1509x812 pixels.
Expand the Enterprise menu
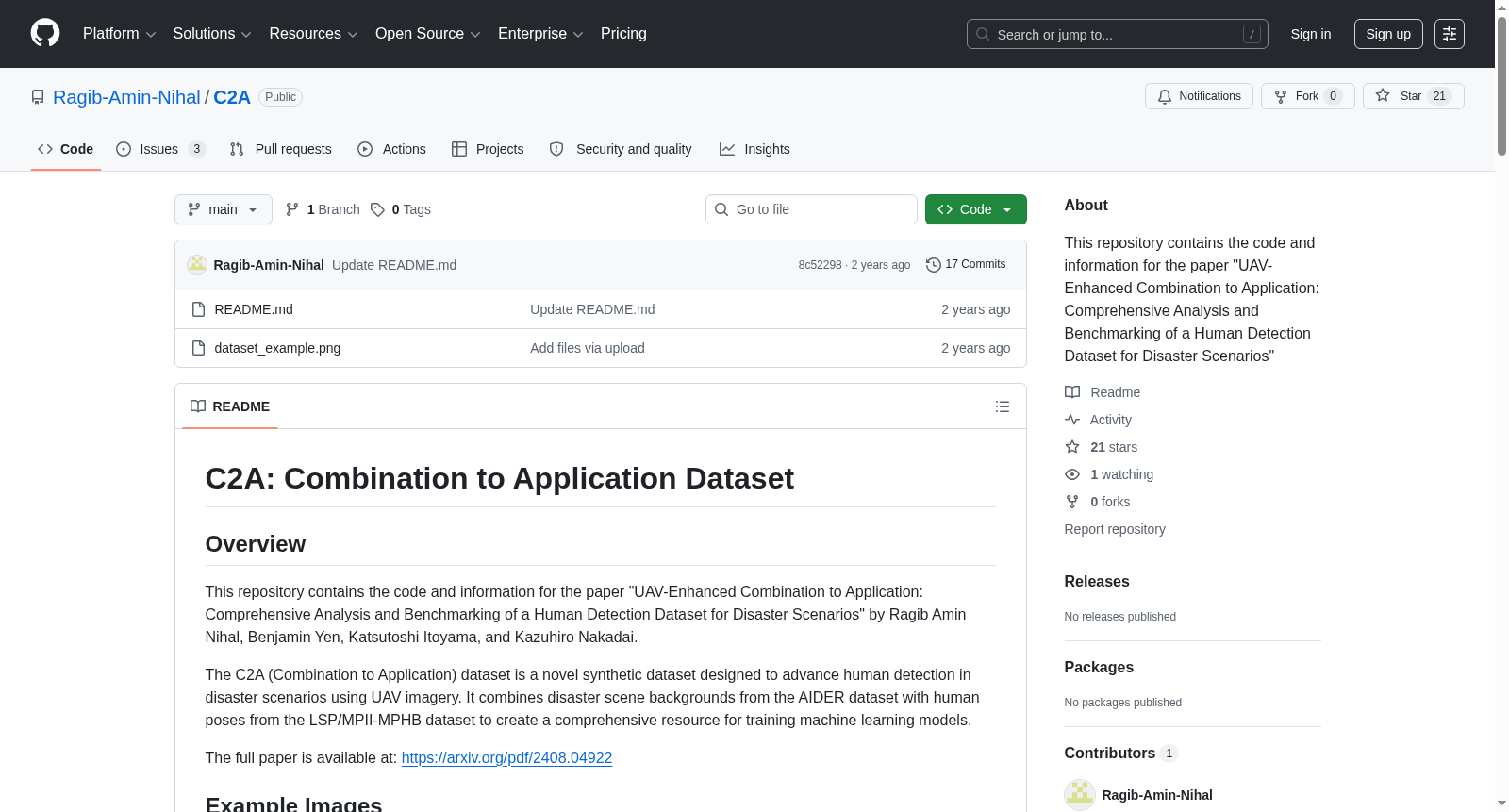(540, 34)
